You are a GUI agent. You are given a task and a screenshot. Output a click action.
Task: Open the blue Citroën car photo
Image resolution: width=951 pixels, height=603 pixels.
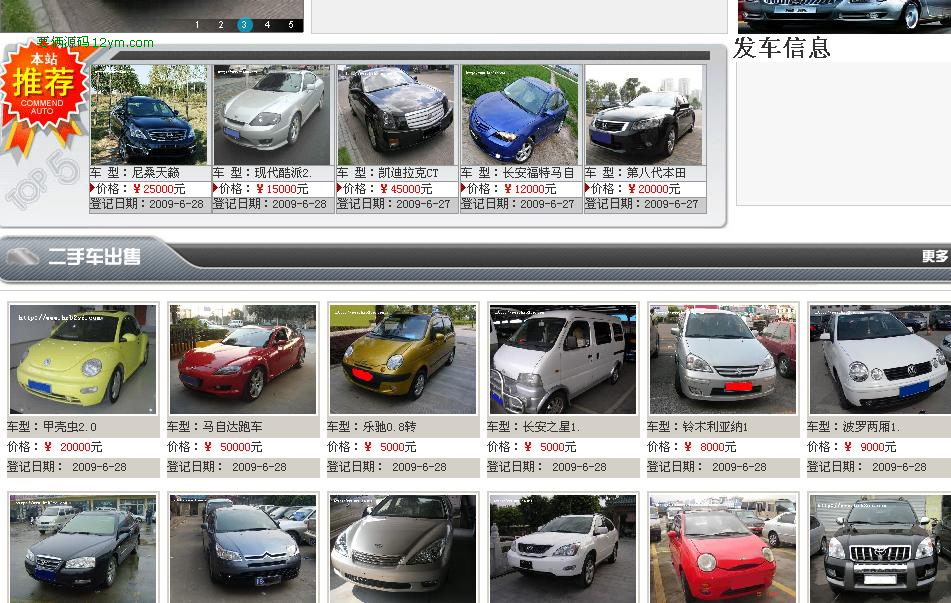click(243, 549)
